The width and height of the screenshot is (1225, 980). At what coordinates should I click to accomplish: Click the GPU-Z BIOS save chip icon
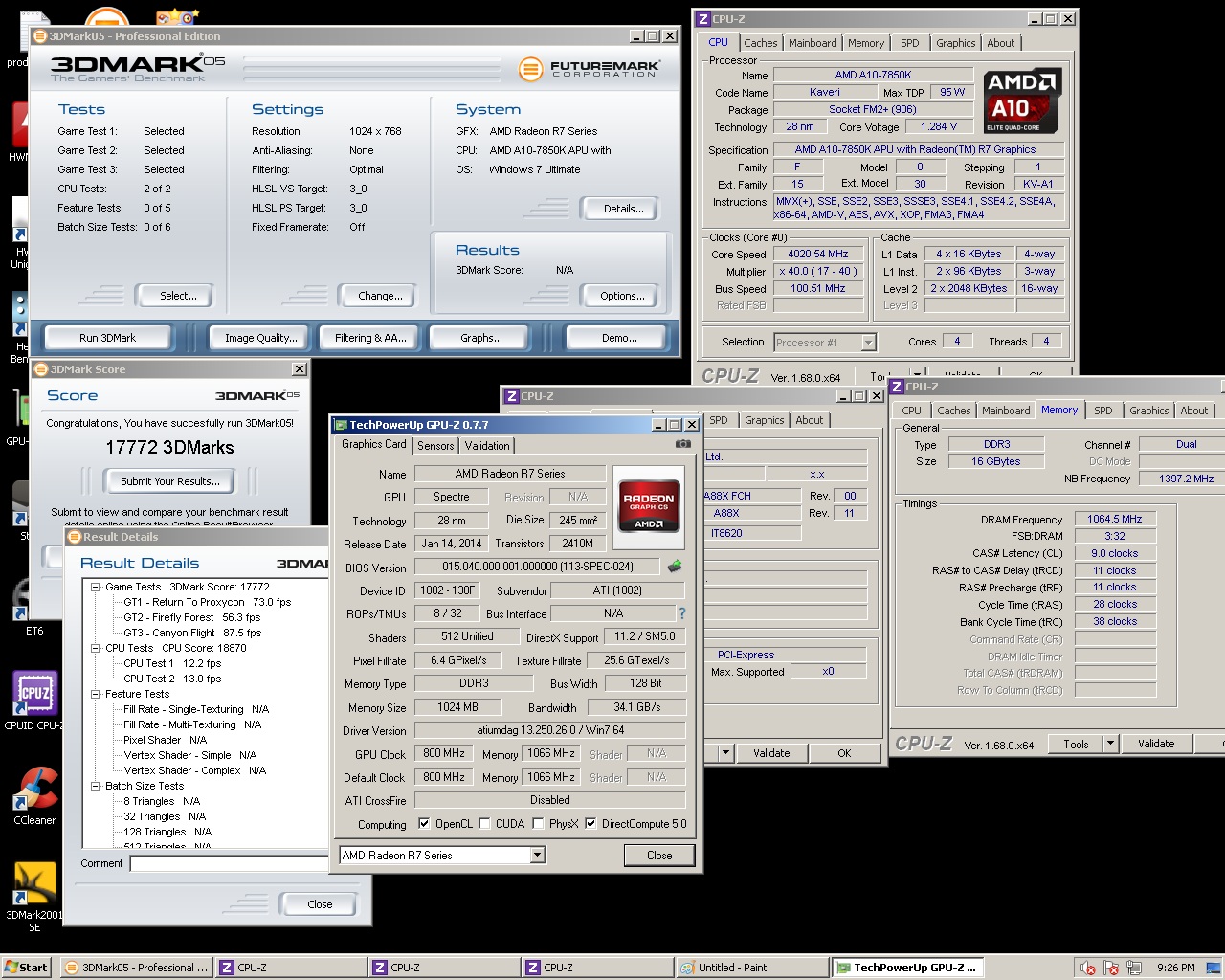[x=675, y=567]
